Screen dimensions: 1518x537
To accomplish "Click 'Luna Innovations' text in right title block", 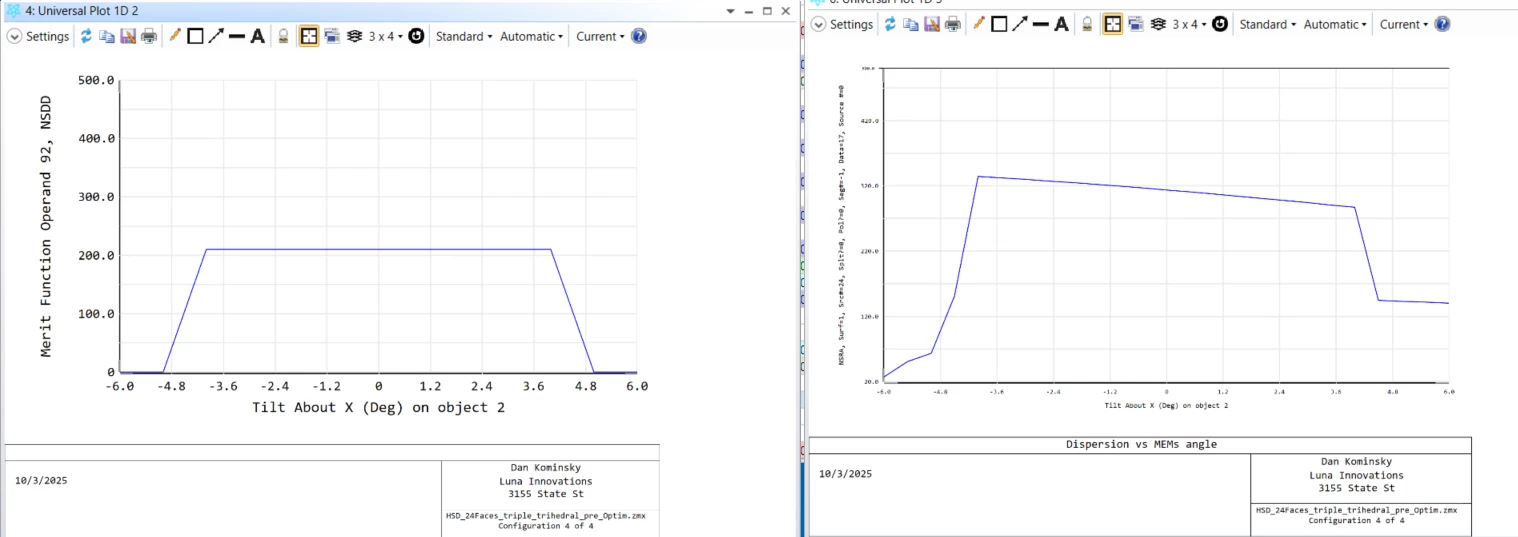I will 1357,475.
